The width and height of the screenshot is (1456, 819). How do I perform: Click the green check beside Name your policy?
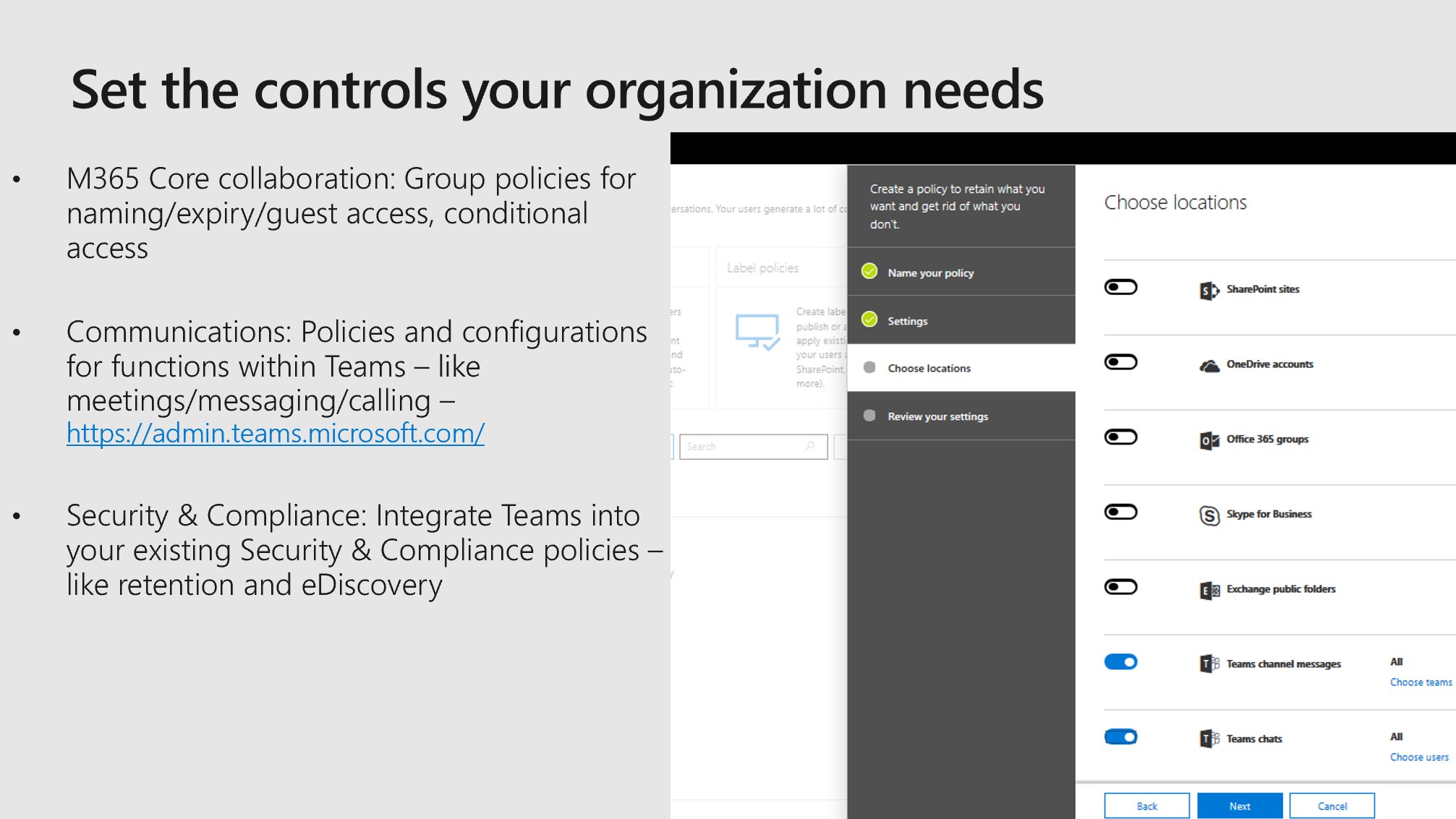[869, 271]
